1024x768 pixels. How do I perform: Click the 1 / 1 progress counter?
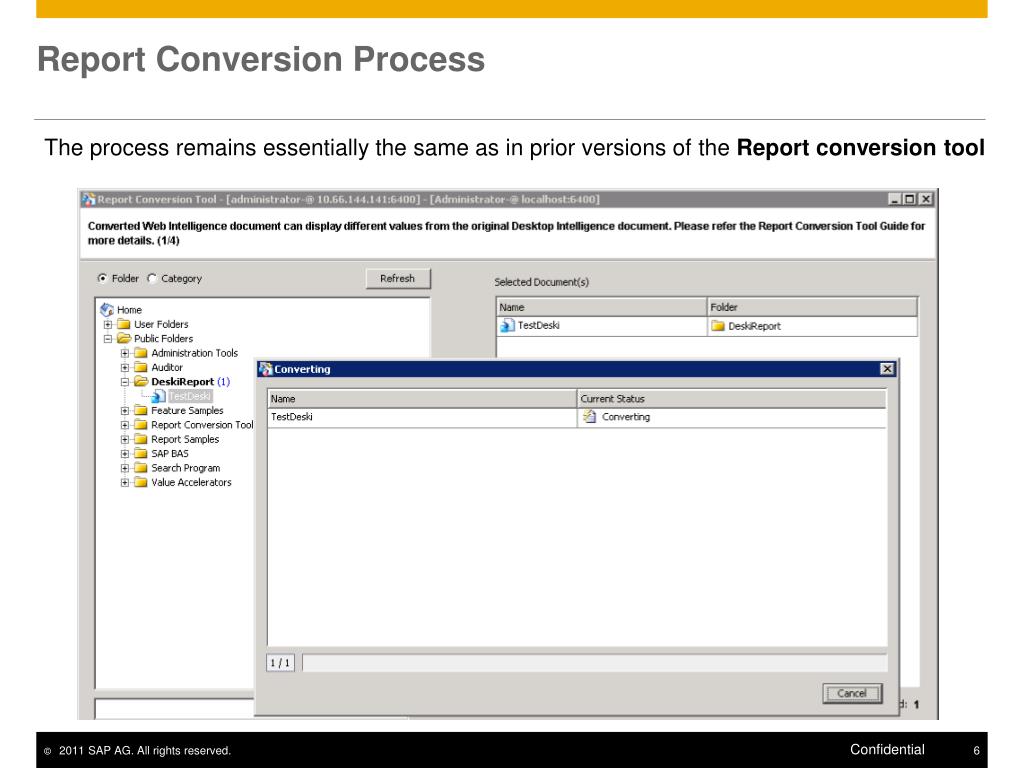[280, 663]
